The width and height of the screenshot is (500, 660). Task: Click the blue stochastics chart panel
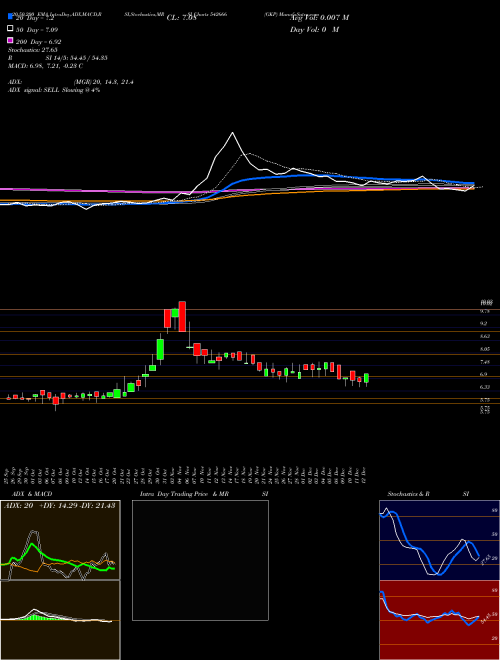tap(439, 540)
